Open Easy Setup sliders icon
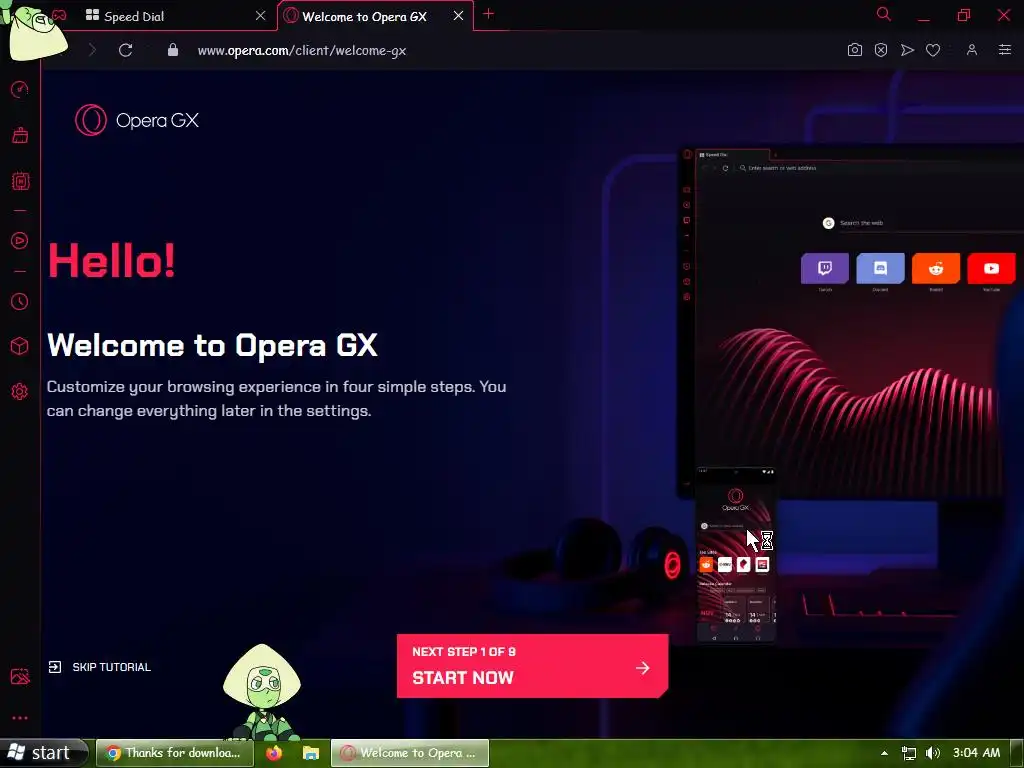 (x=1004, y=50)
